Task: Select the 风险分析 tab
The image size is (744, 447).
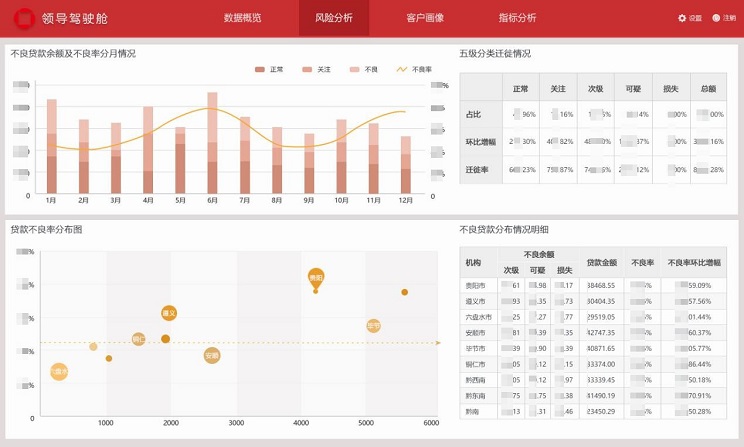Action: 333,18
